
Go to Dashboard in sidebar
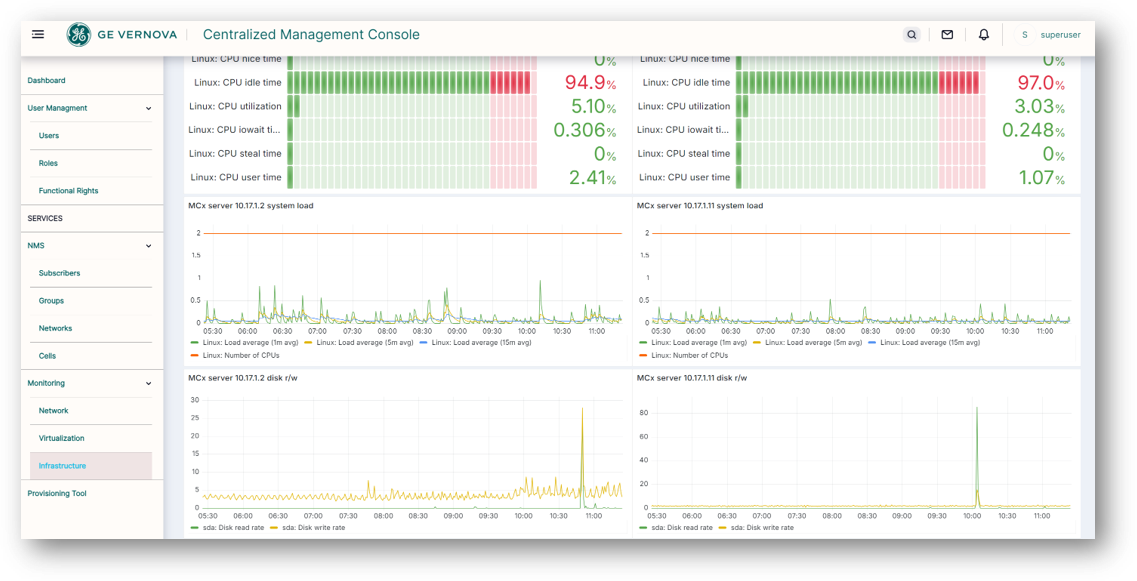pyautogui.click(x=46, y=81)
